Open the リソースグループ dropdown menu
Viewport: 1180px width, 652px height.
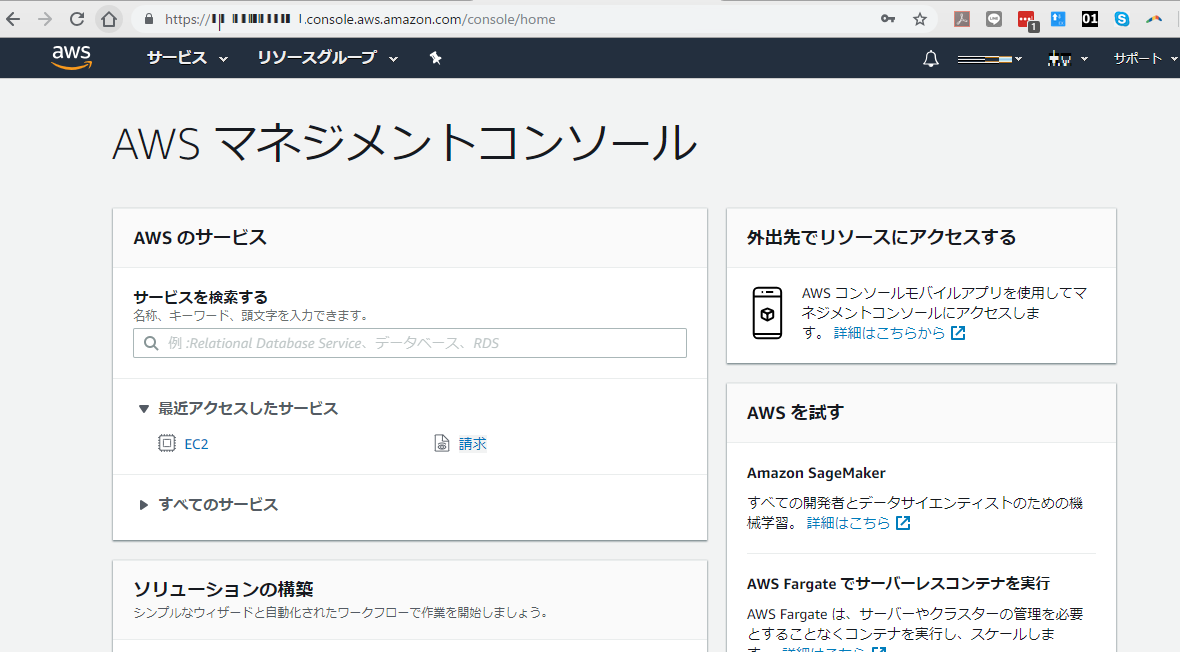coord(327,58)
